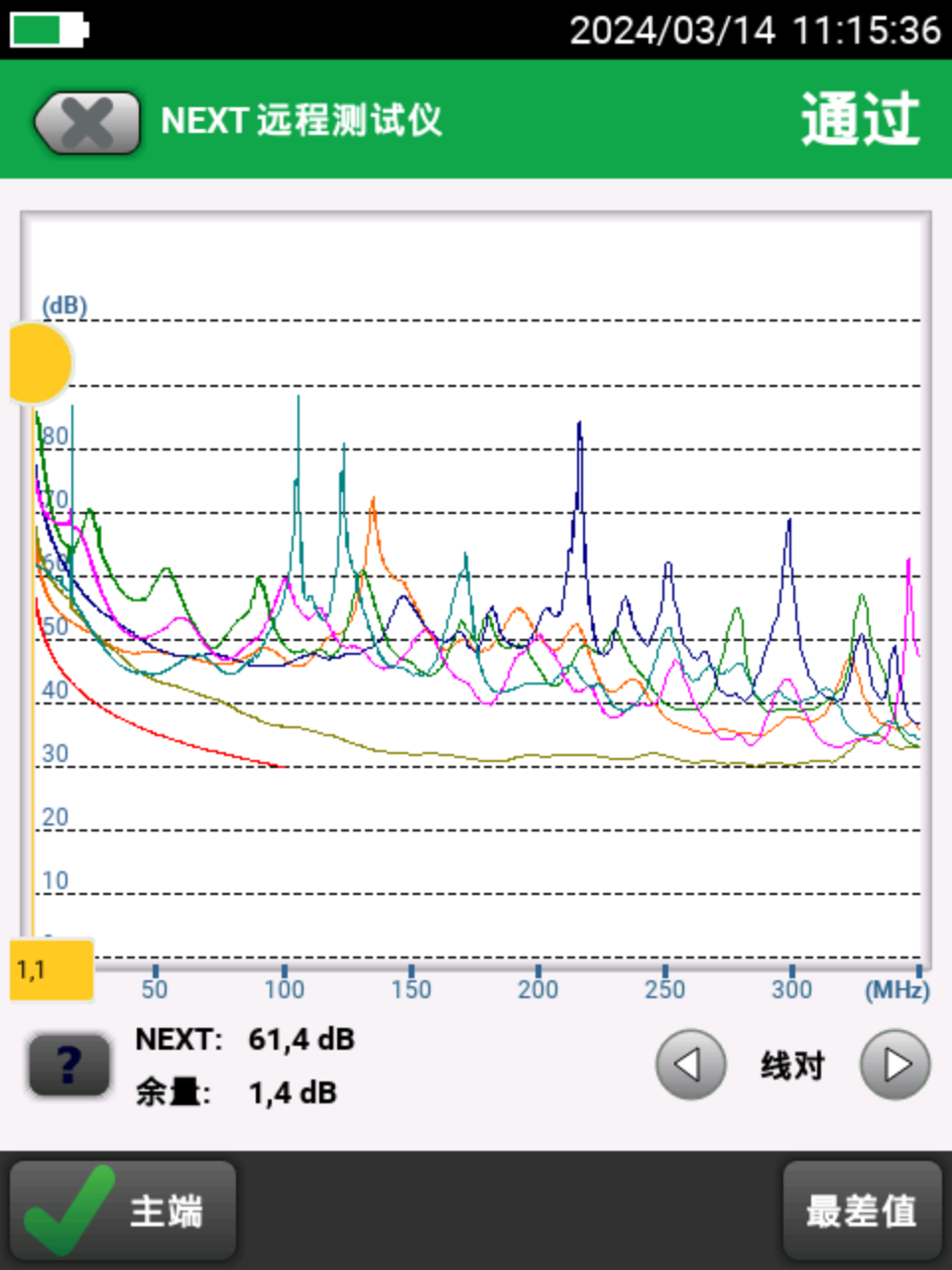
Task: Click the green checkmark on 主端
Action: [67, 1210]
